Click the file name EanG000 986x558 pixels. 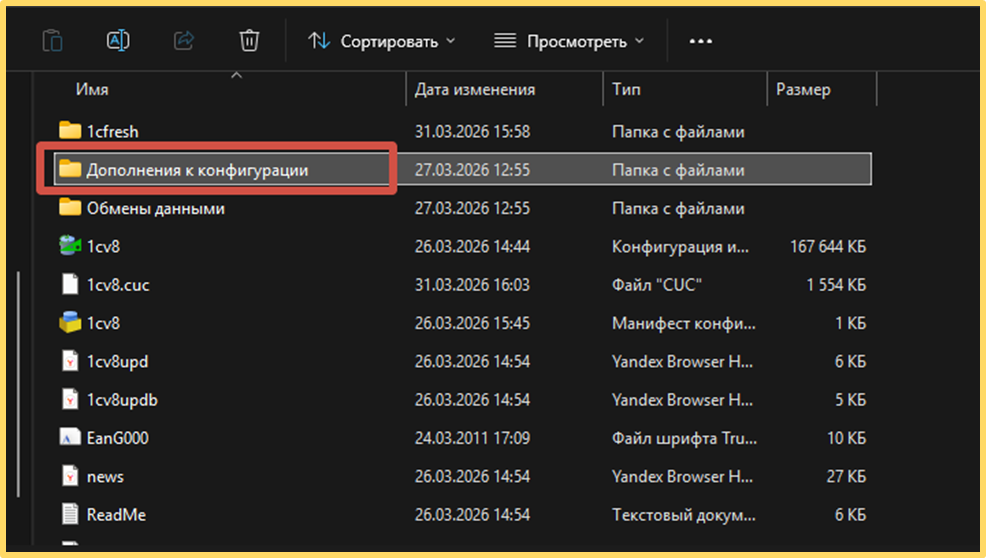(x=118, y=438)
